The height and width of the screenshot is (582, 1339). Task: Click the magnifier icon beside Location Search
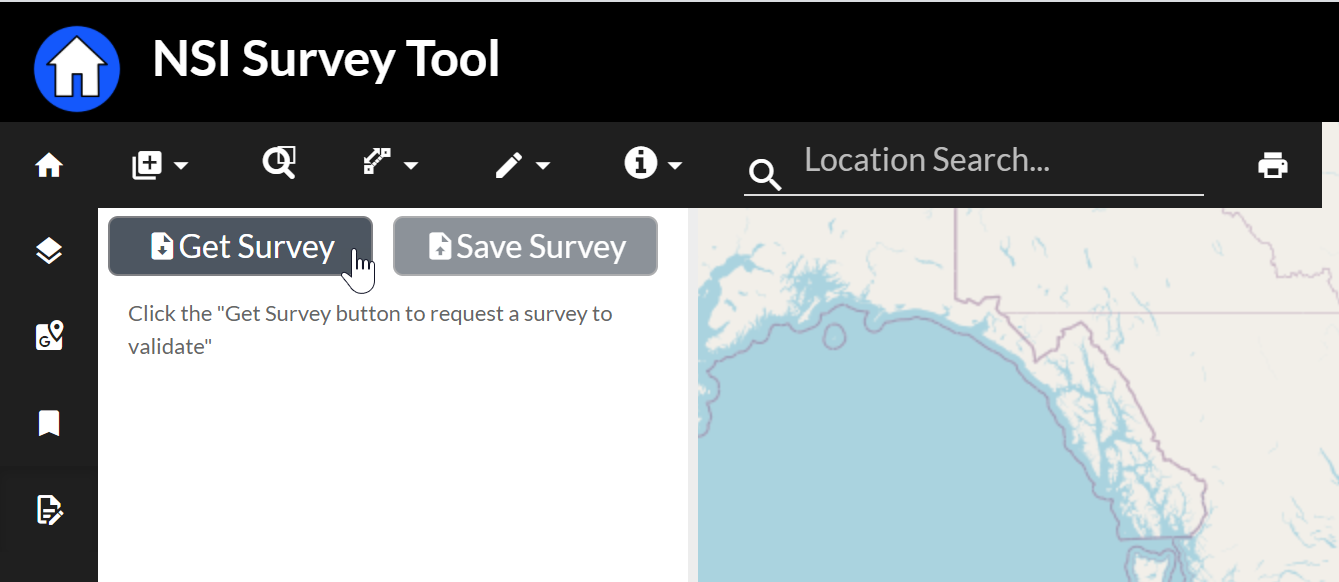(x=765, y=176)
